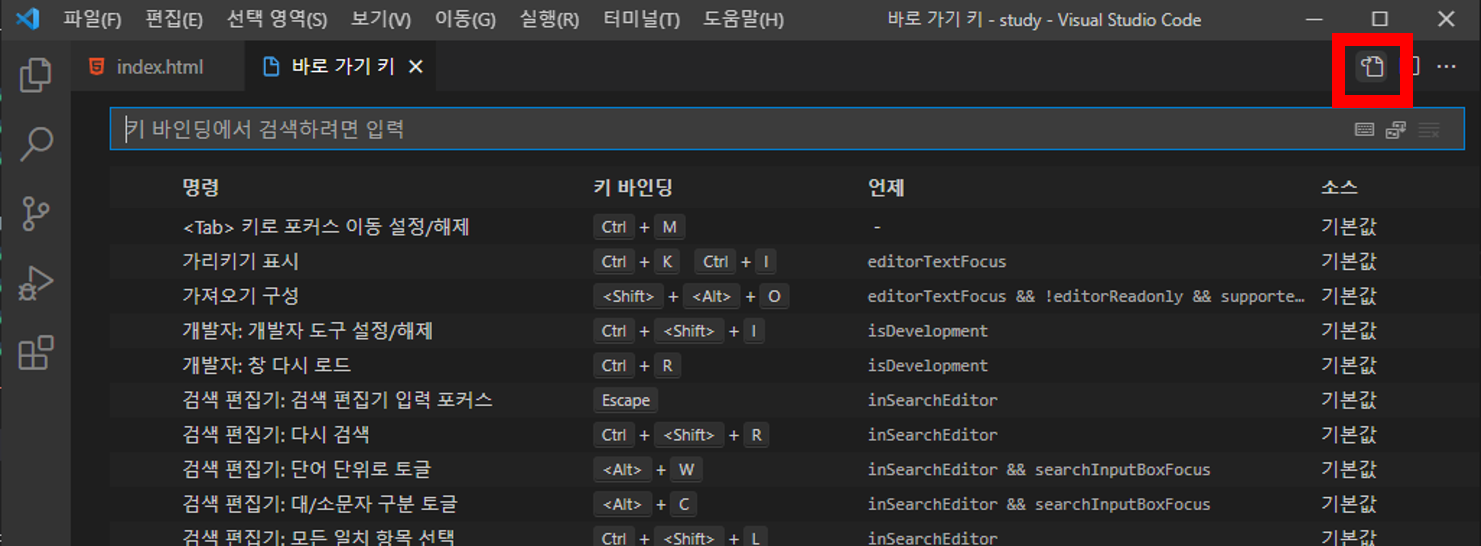1481x546 pixels.
Task: Open the 선택 영역(S) menu
Action: pyautogui.click(x=277, y=20)
